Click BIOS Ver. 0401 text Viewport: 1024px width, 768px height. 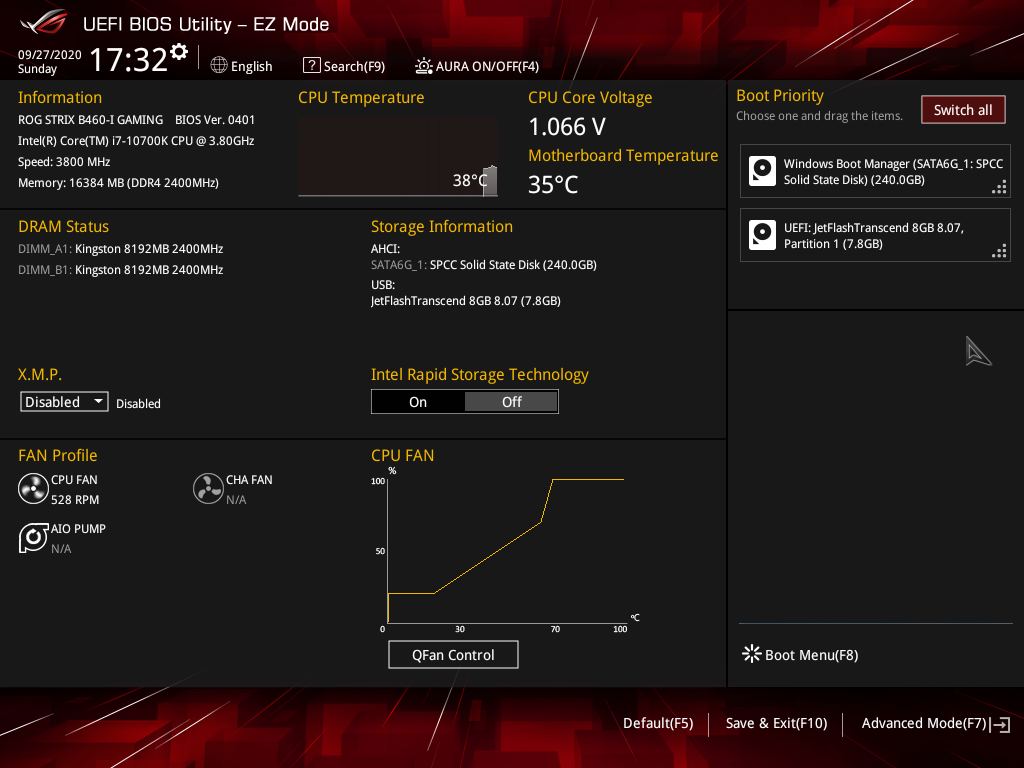pos(215,120)
